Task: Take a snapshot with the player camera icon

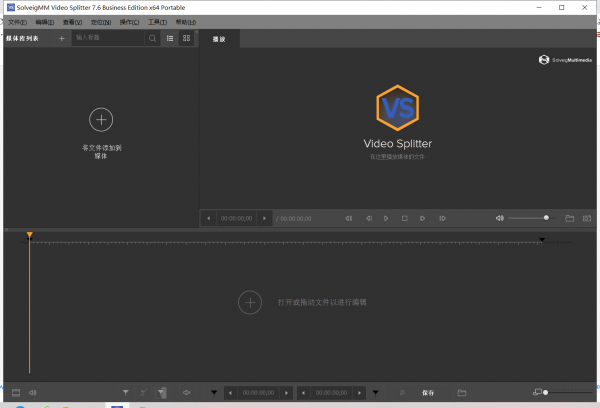Action: point(587,218)
